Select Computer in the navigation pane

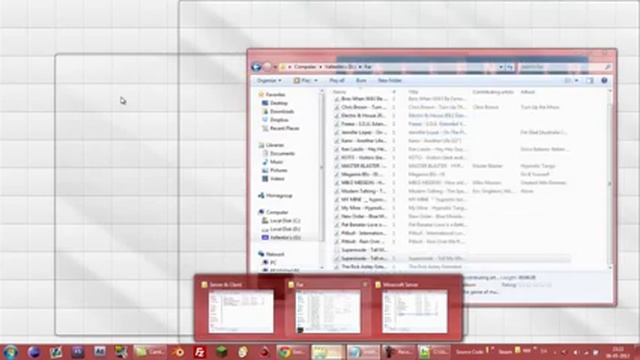pos(277,212)
